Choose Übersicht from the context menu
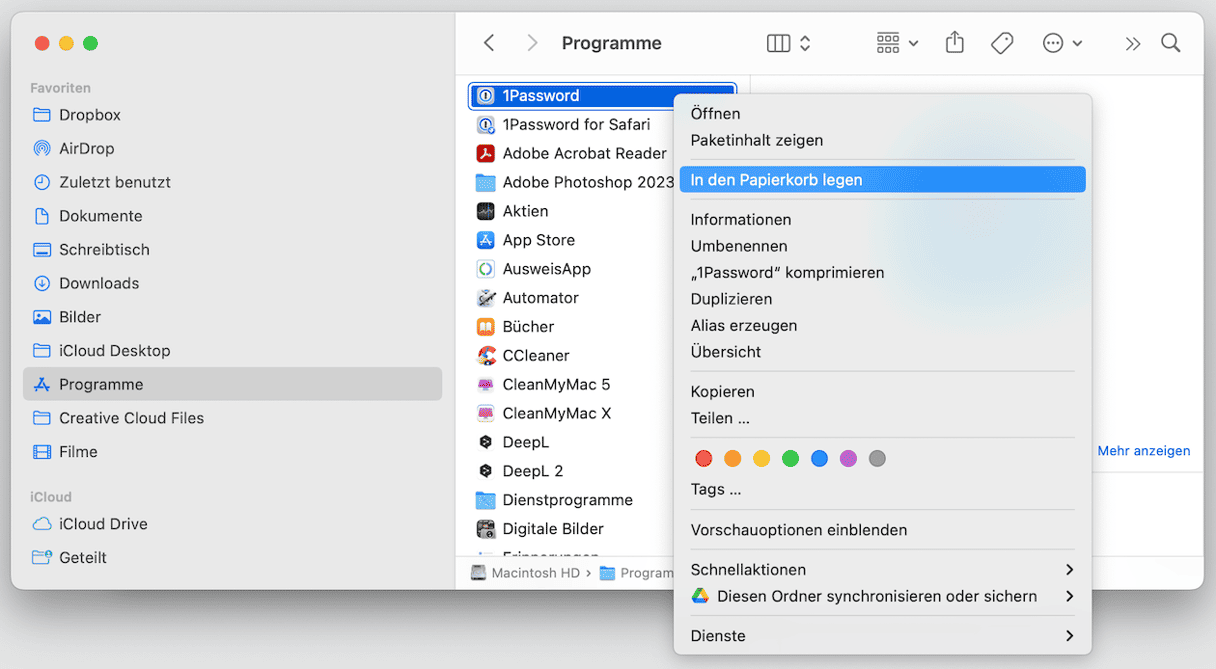The height and width of the screenshot is (669, 1216). [x=882, y=352]
